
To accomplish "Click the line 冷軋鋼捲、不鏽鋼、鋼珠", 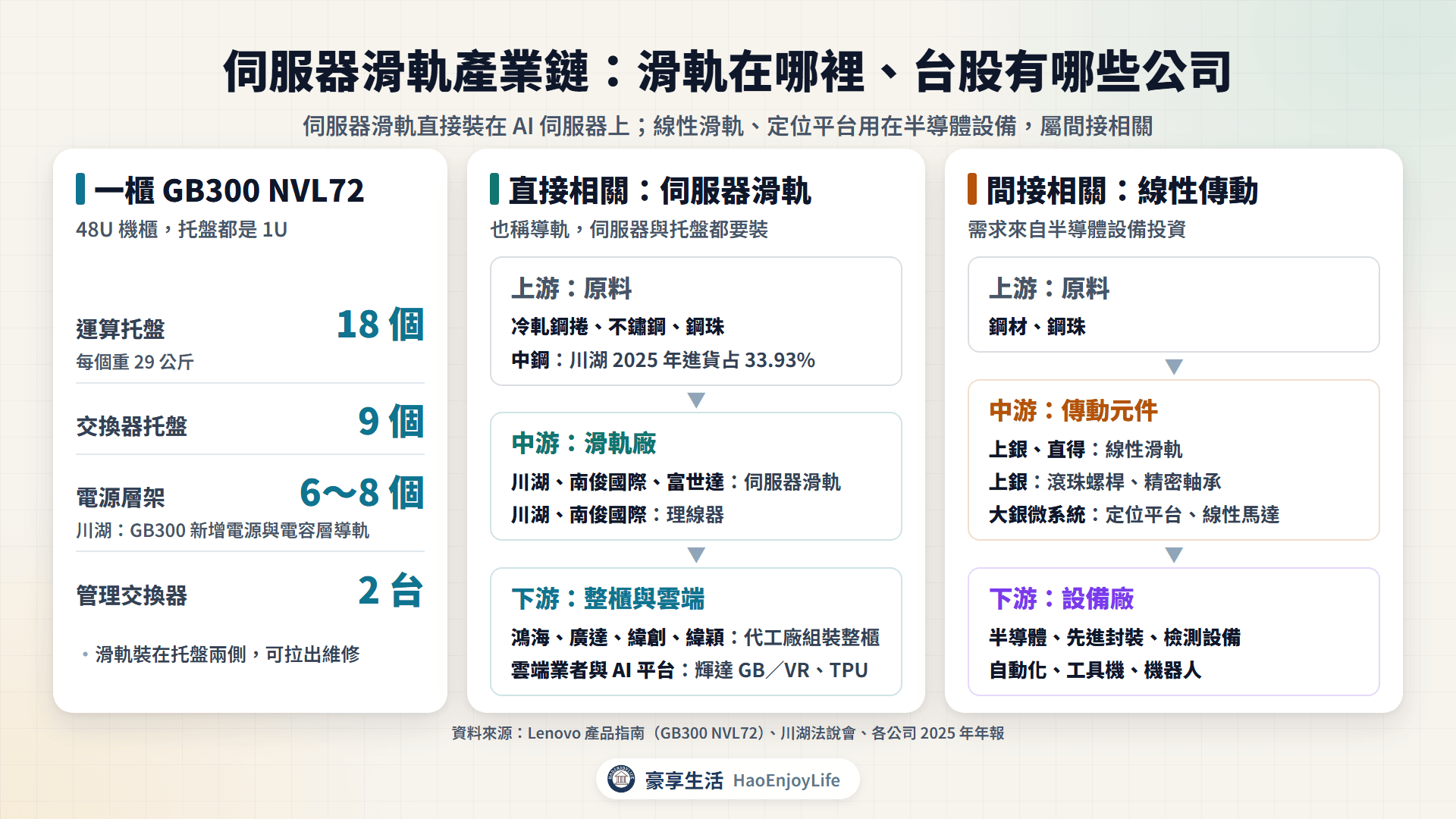I will tap(618, 326).
